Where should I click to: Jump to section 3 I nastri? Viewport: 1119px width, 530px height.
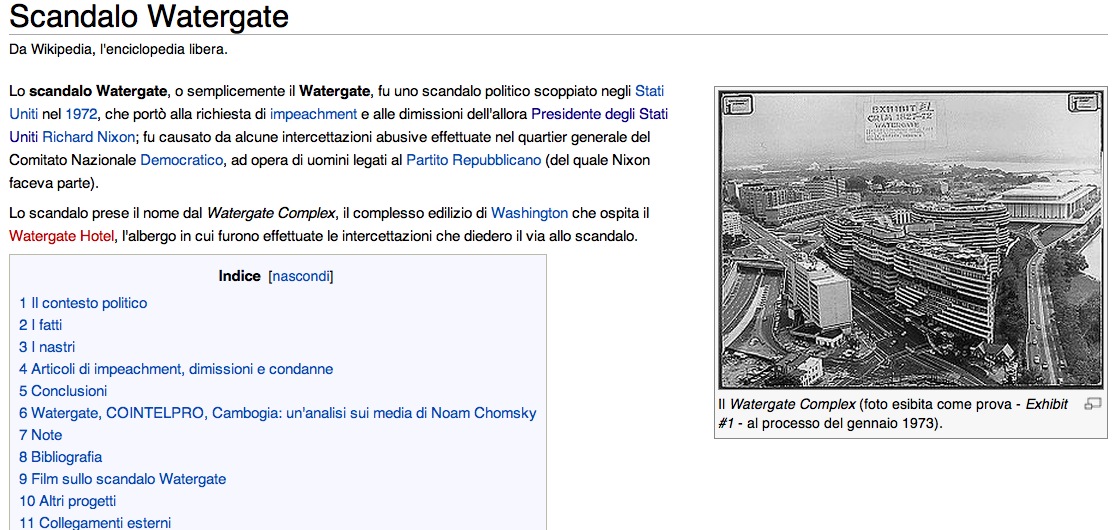pos(47,347)
